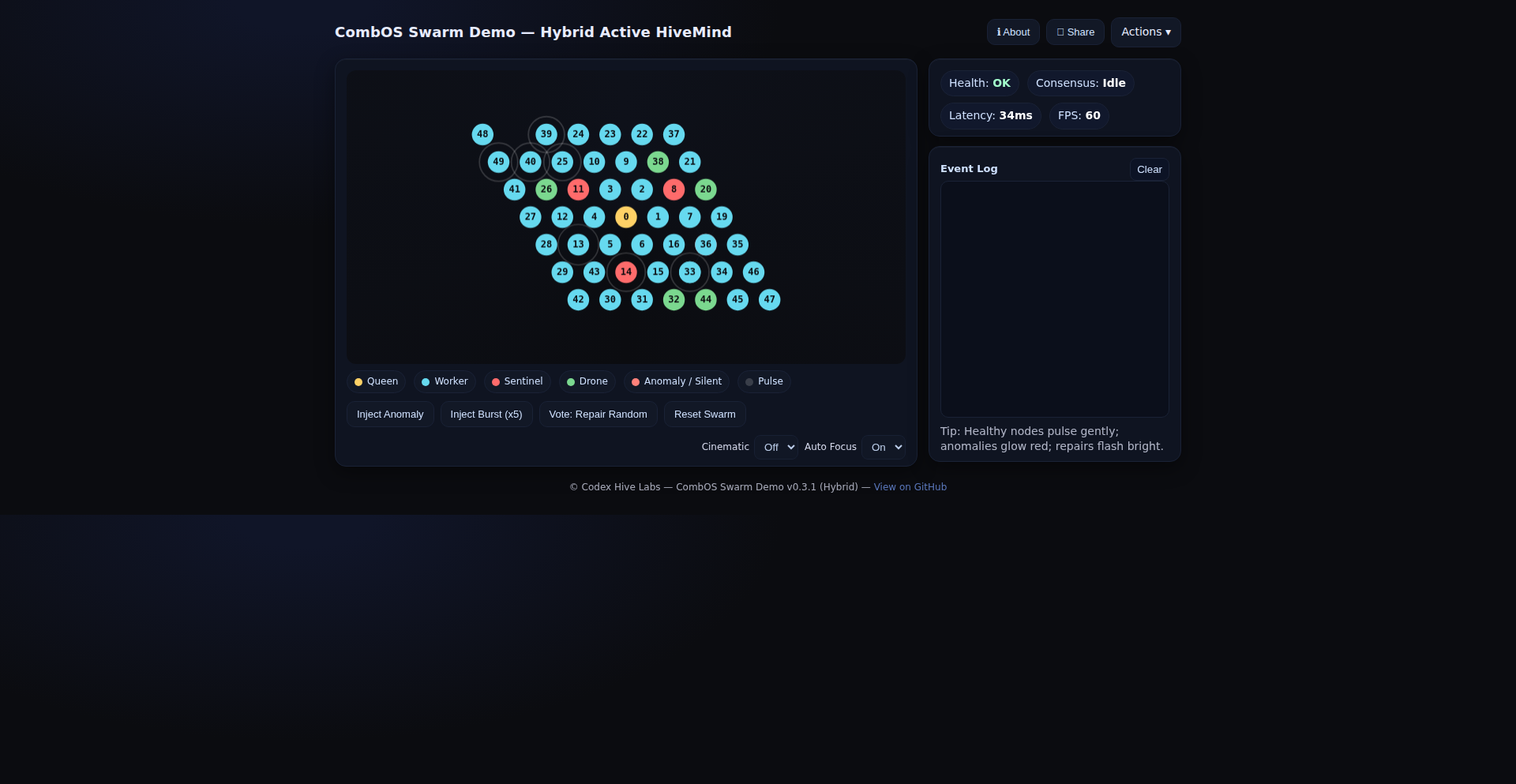The image size is (1516, 784).
Task: Choose worker node 13
Action: (578, 245)
